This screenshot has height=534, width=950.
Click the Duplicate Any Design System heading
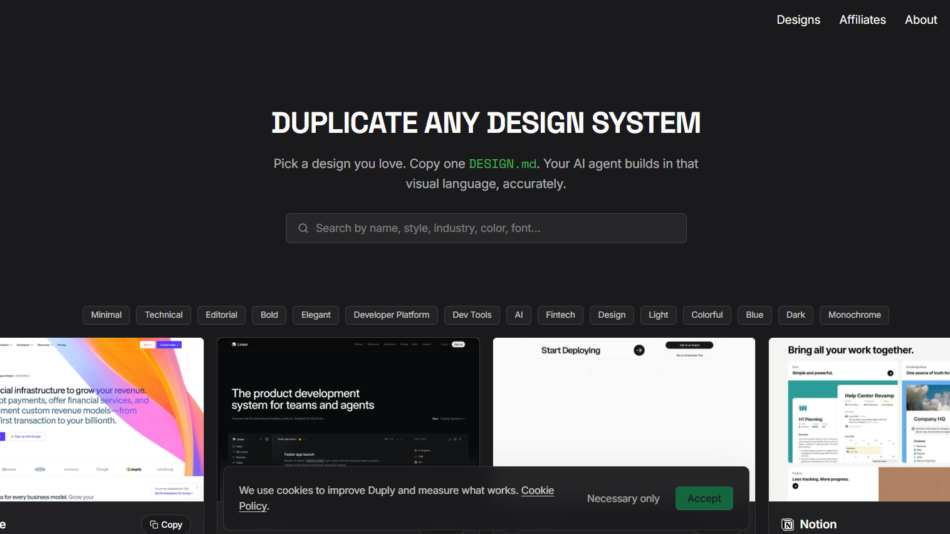[486, 123]
